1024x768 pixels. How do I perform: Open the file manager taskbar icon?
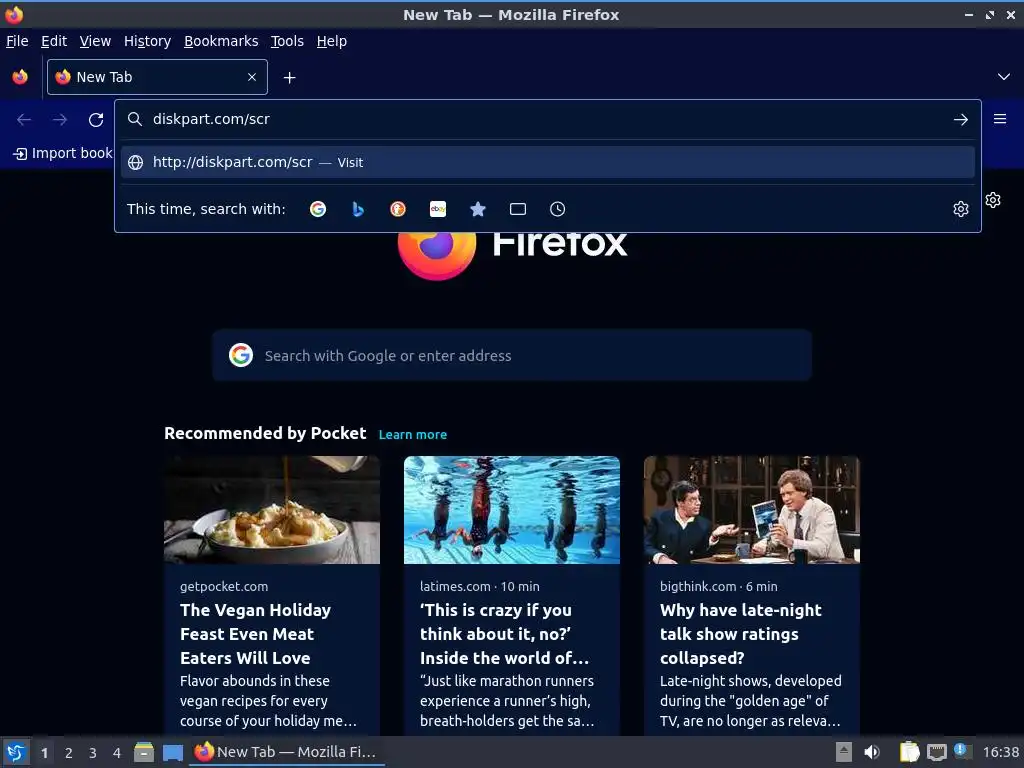(x=144, y=752)
